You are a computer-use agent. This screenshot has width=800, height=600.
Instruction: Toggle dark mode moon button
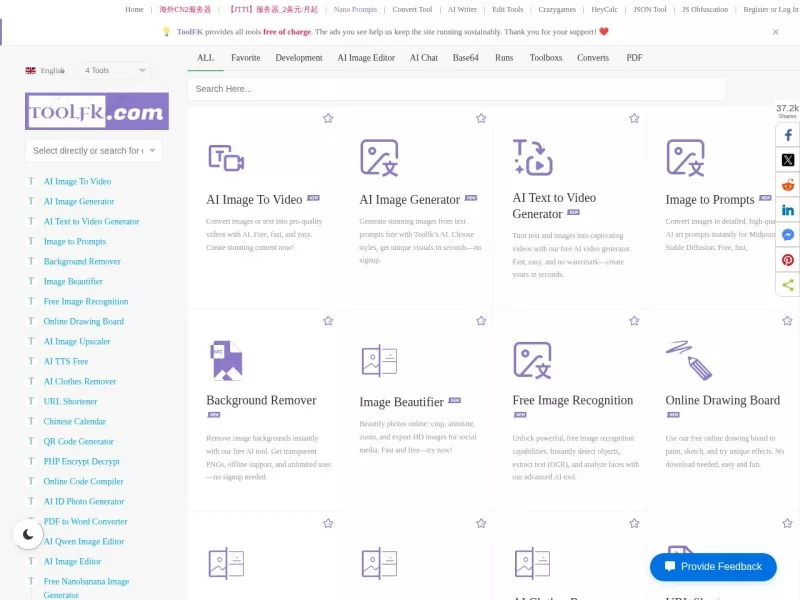(28, 534)
